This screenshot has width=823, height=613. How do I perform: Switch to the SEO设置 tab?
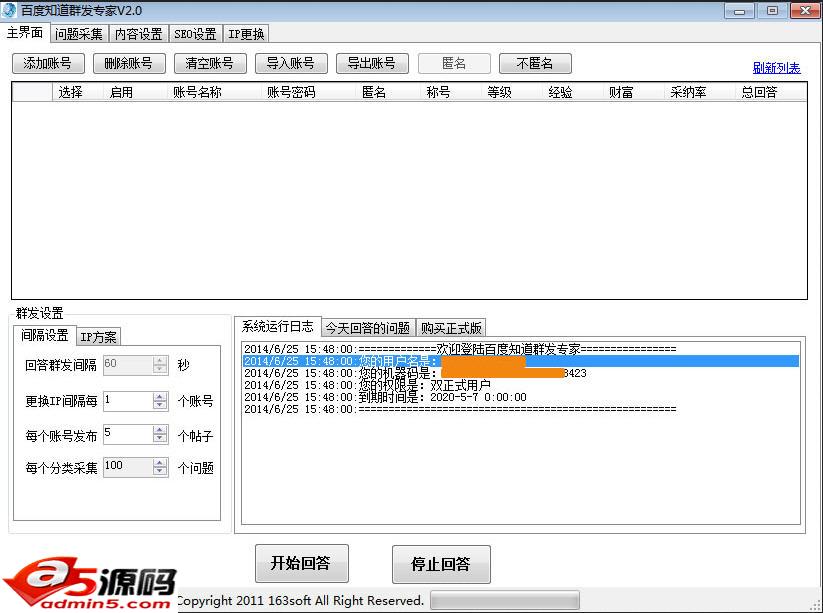pos(194,33)
